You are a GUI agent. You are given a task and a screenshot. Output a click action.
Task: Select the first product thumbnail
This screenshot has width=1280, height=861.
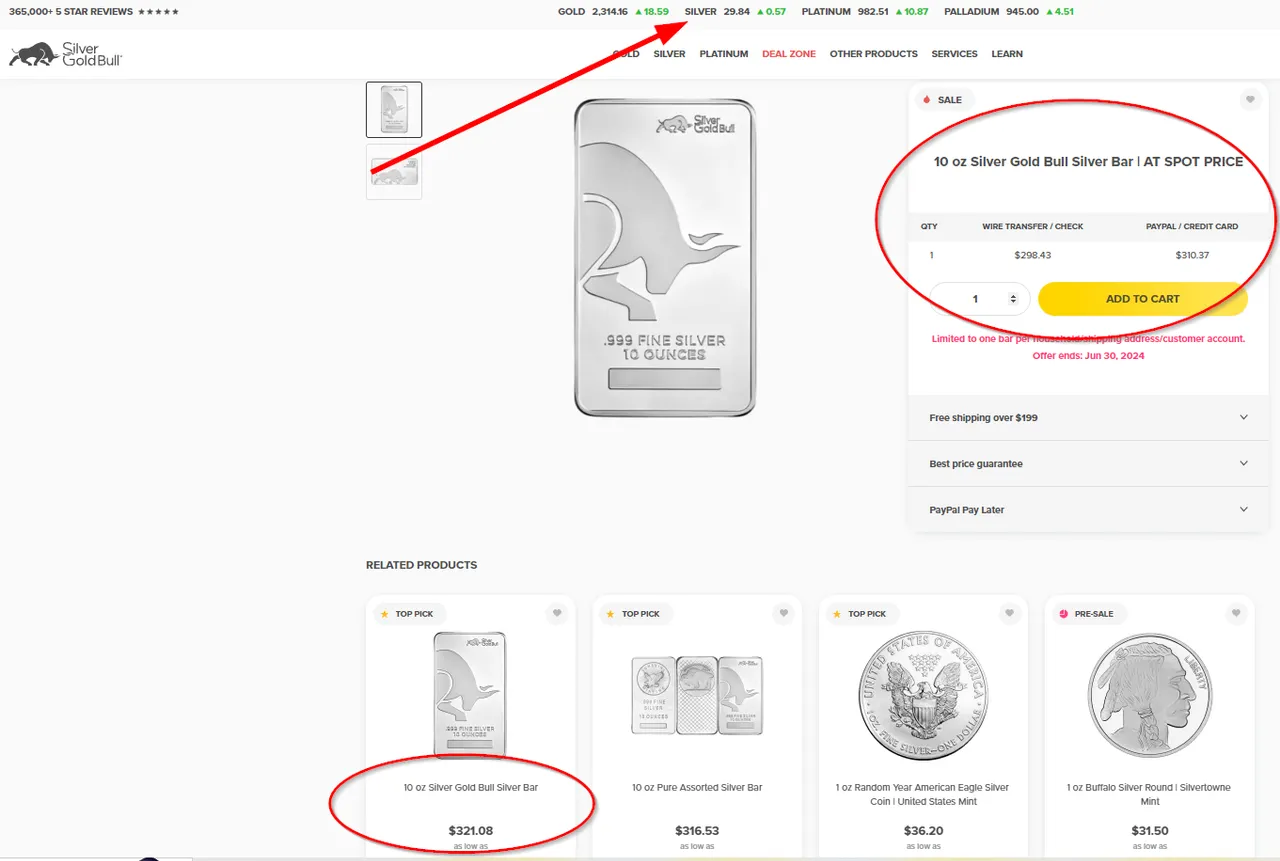pyautogui.click(x=394, y=110)
